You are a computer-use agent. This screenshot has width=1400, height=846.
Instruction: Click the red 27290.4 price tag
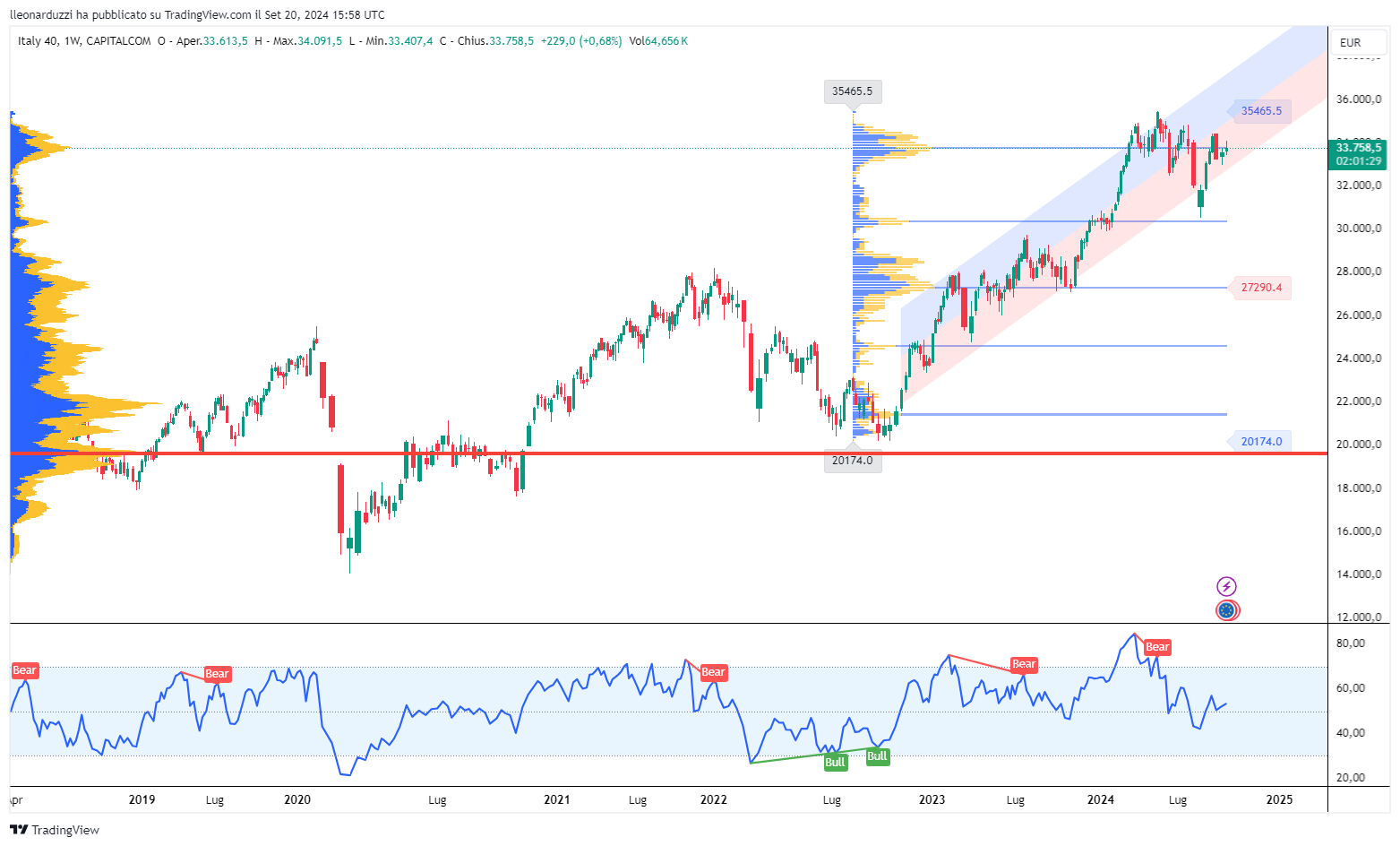[1261, 288]
